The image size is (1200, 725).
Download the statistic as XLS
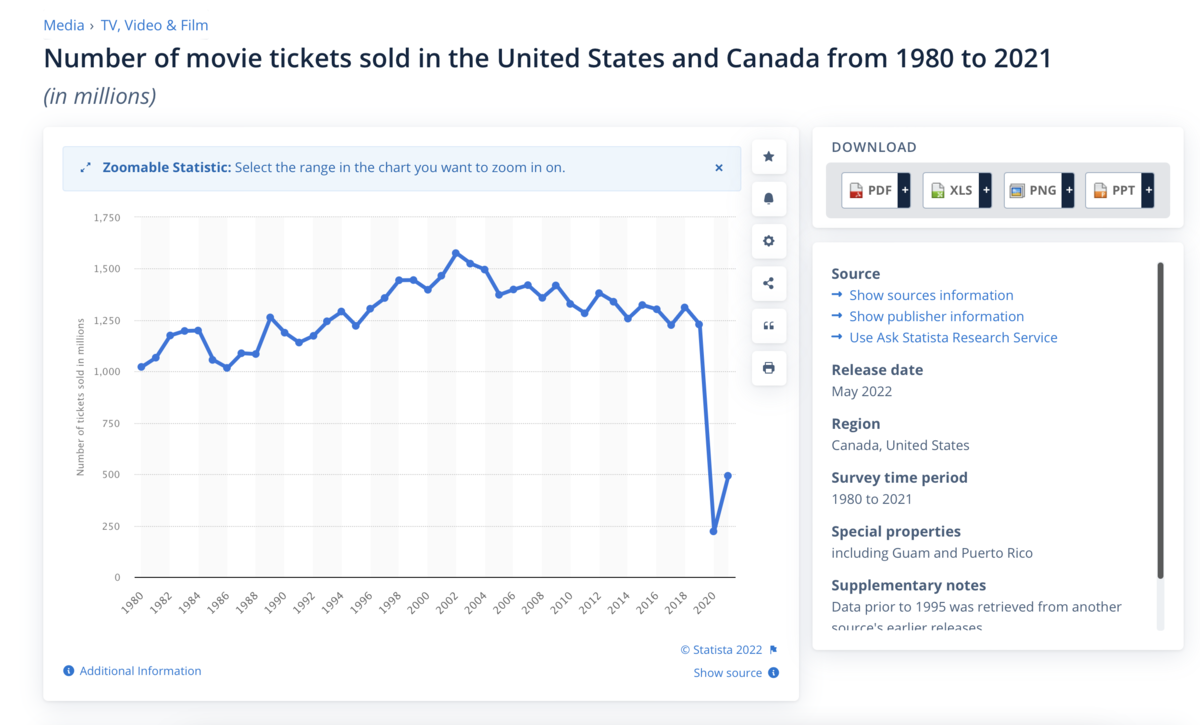950,190
